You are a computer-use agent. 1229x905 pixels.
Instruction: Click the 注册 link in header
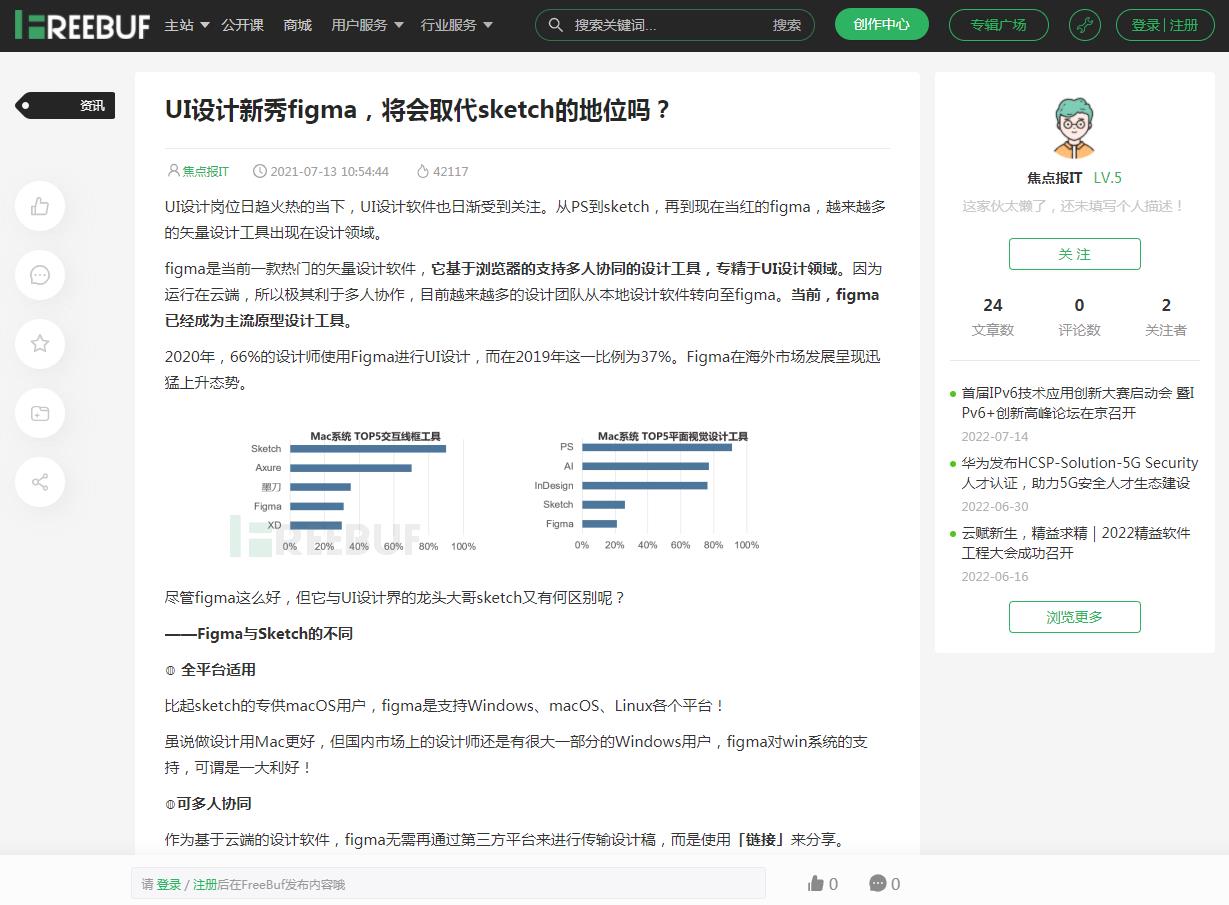coord(1183,25)
